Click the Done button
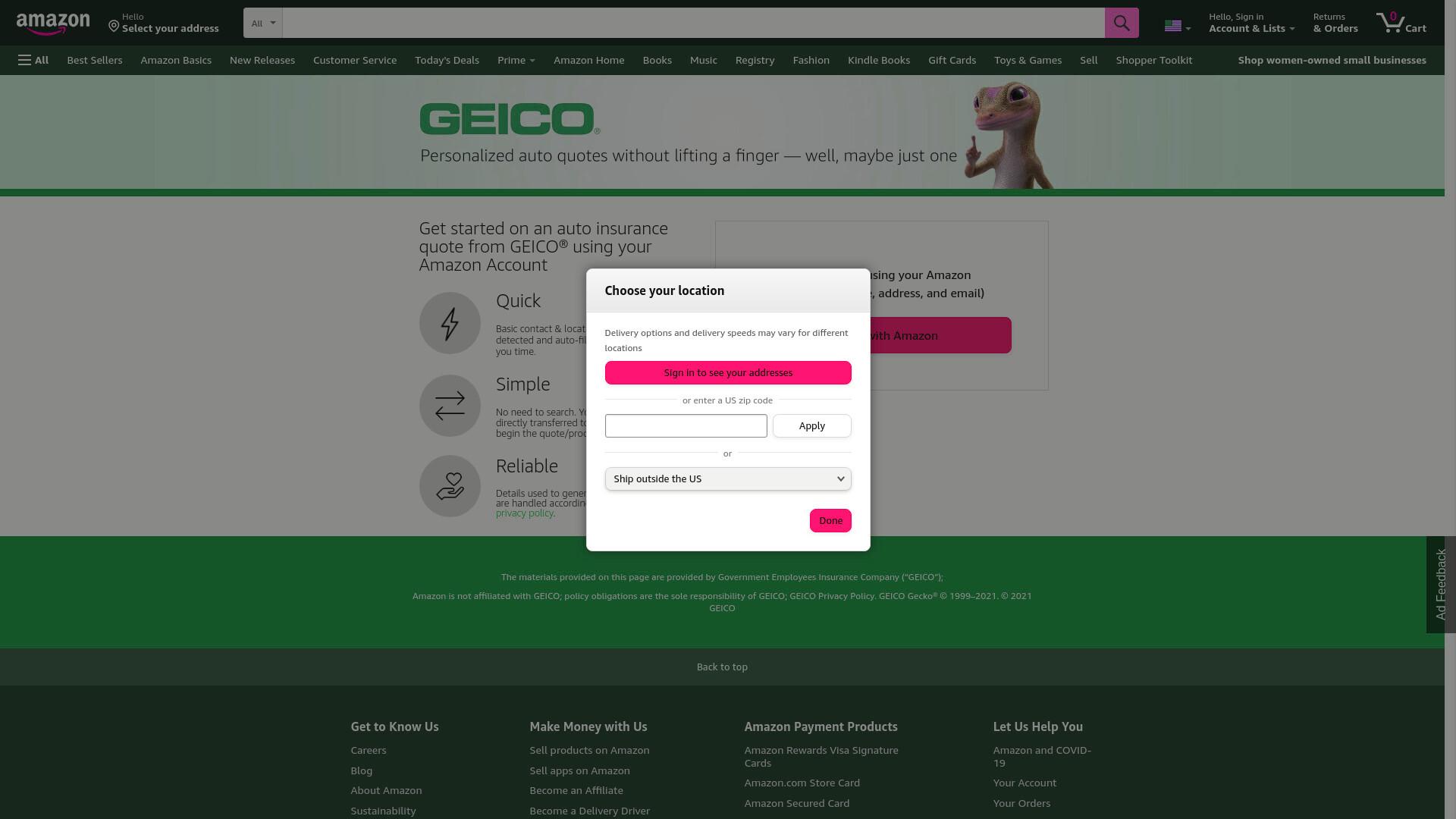 [830, 520]
